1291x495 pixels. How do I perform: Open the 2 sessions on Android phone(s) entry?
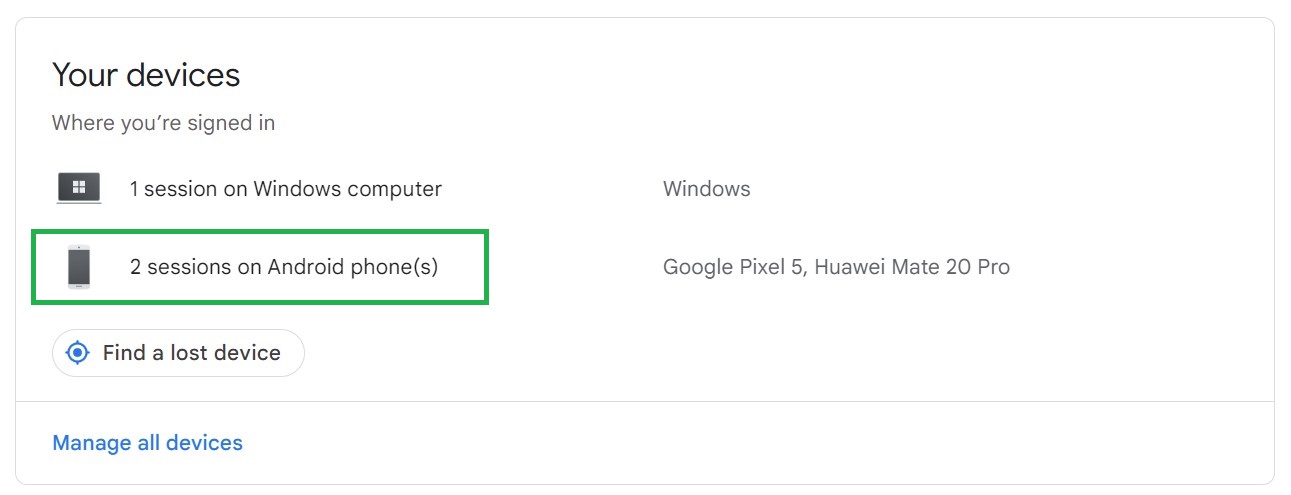(284, 267)
